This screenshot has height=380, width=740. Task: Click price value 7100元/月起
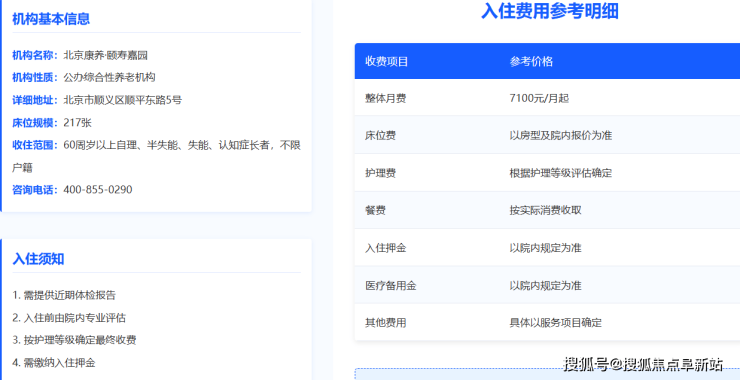point(539,98)
